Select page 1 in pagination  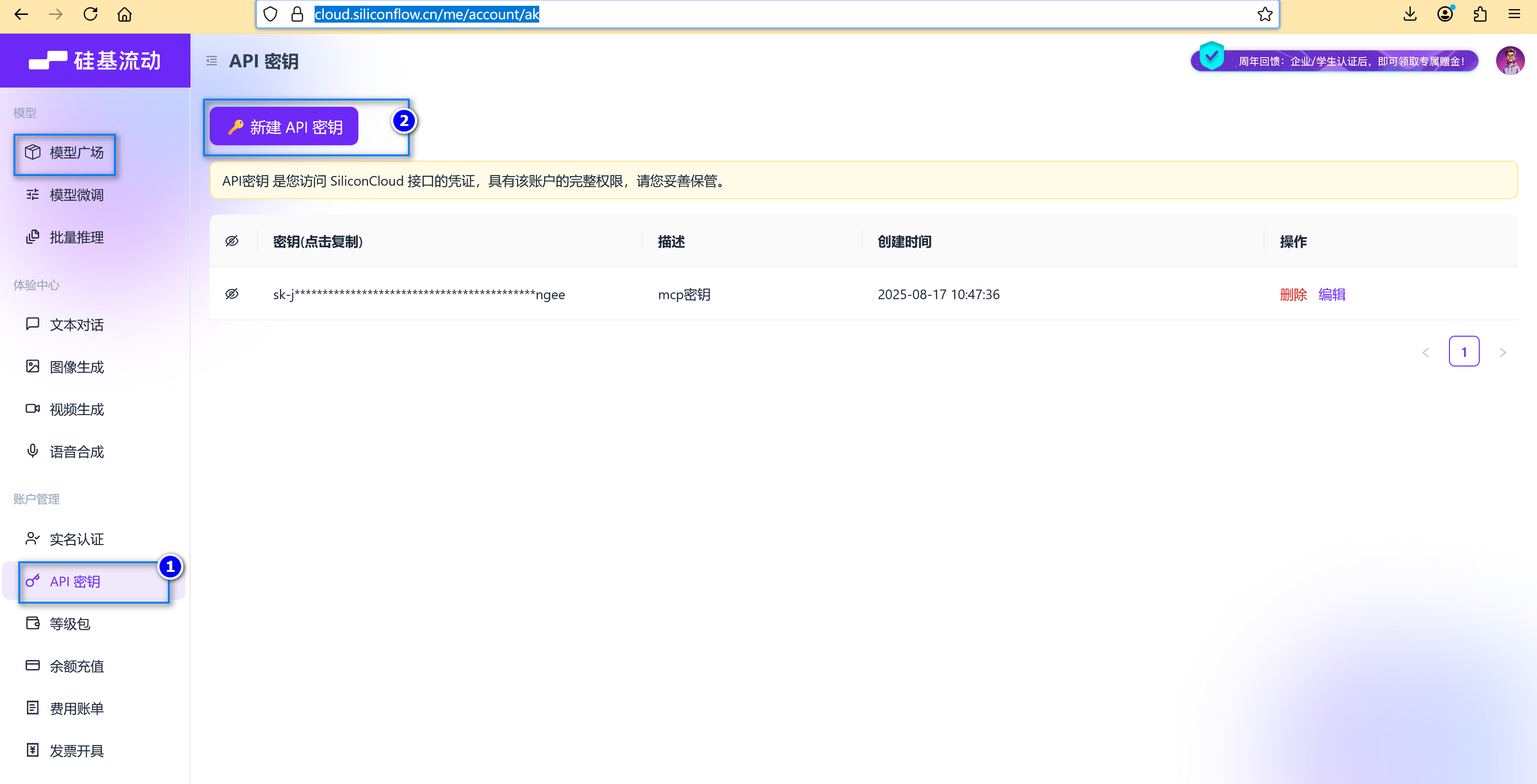tap(1463, 352)
